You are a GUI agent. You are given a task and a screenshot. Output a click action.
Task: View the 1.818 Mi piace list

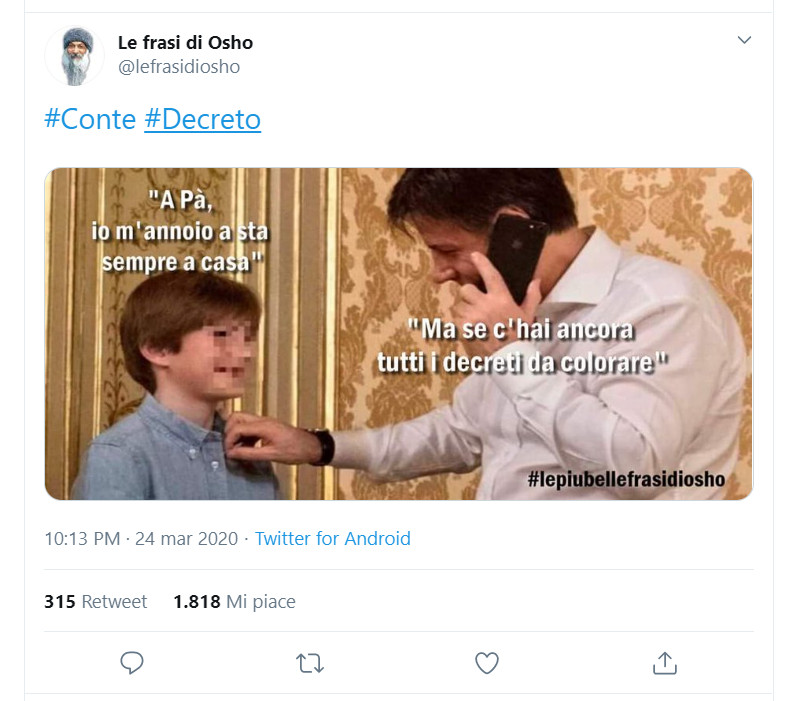pyautogui.click(x=234, y=601)
